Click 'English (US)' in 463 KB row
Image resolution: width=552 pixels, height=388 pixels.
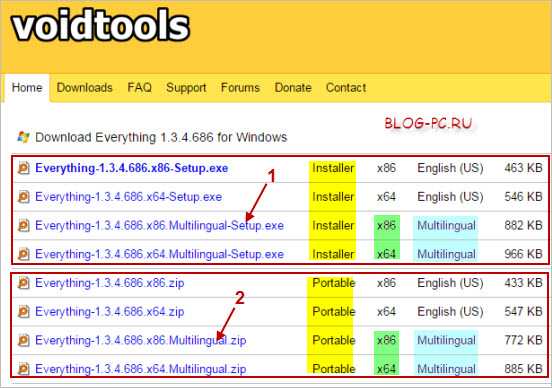coord(450,168)
